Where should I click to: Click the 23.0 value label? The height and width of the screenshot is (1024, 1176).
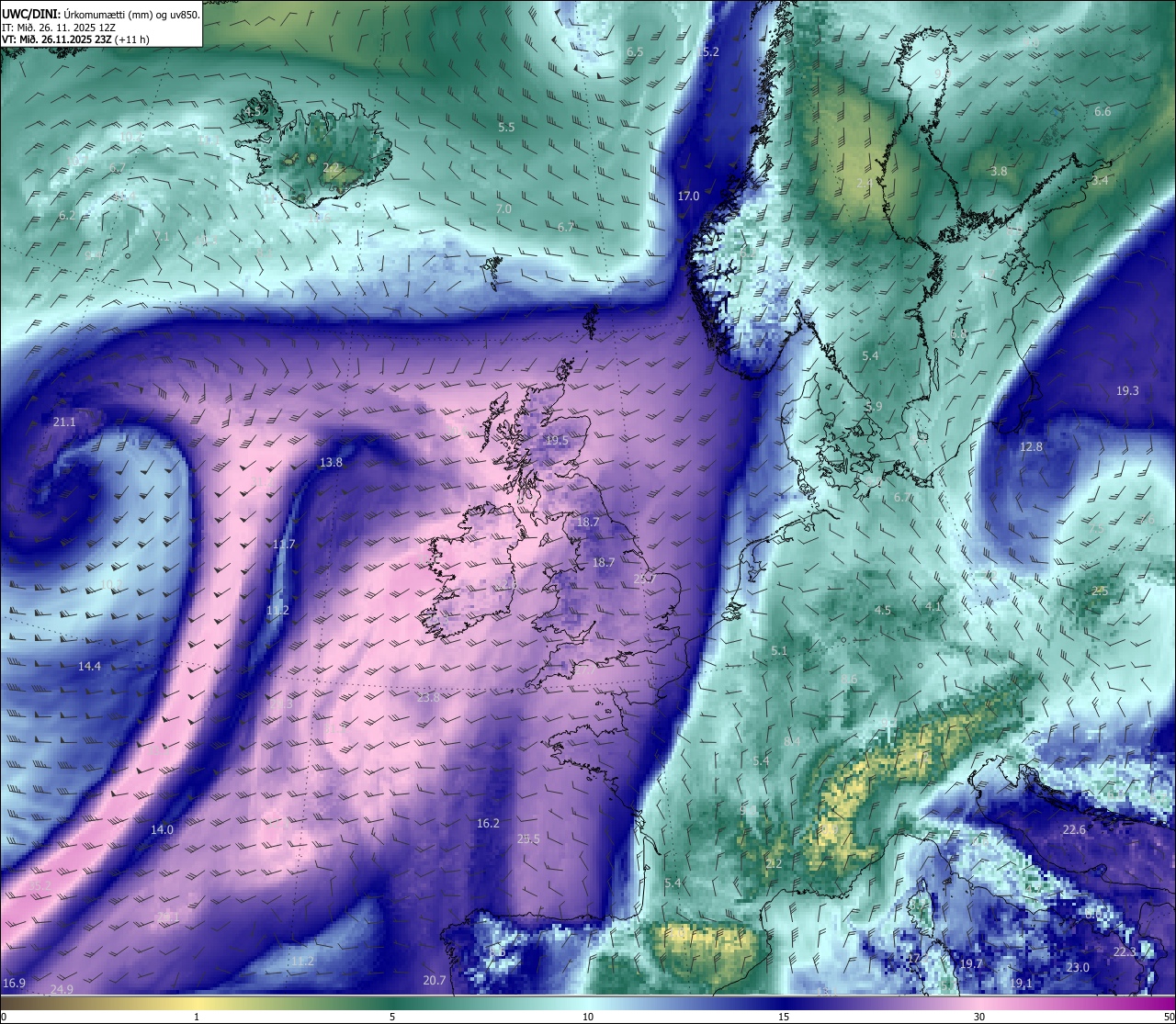(x=1078, y=967)
